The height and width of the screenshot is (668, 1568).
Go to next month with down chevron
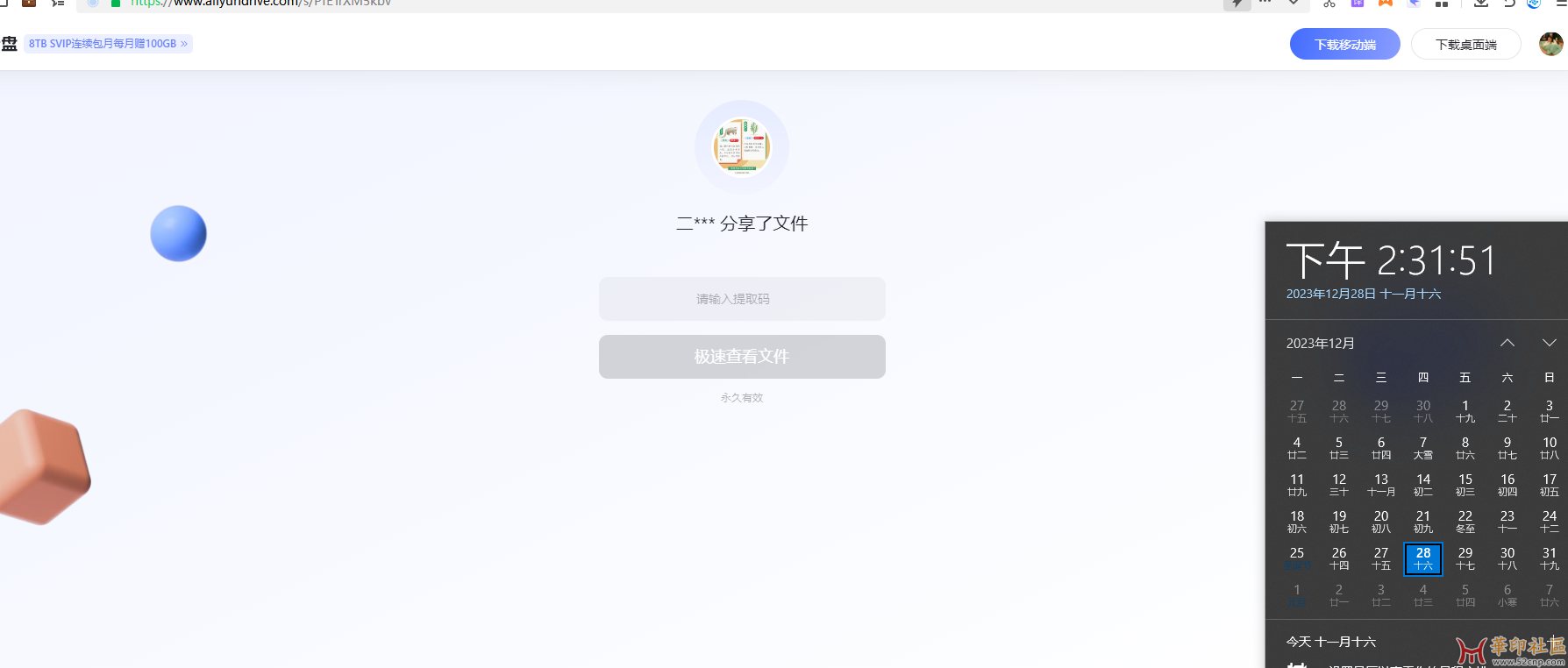(1549, 343)
